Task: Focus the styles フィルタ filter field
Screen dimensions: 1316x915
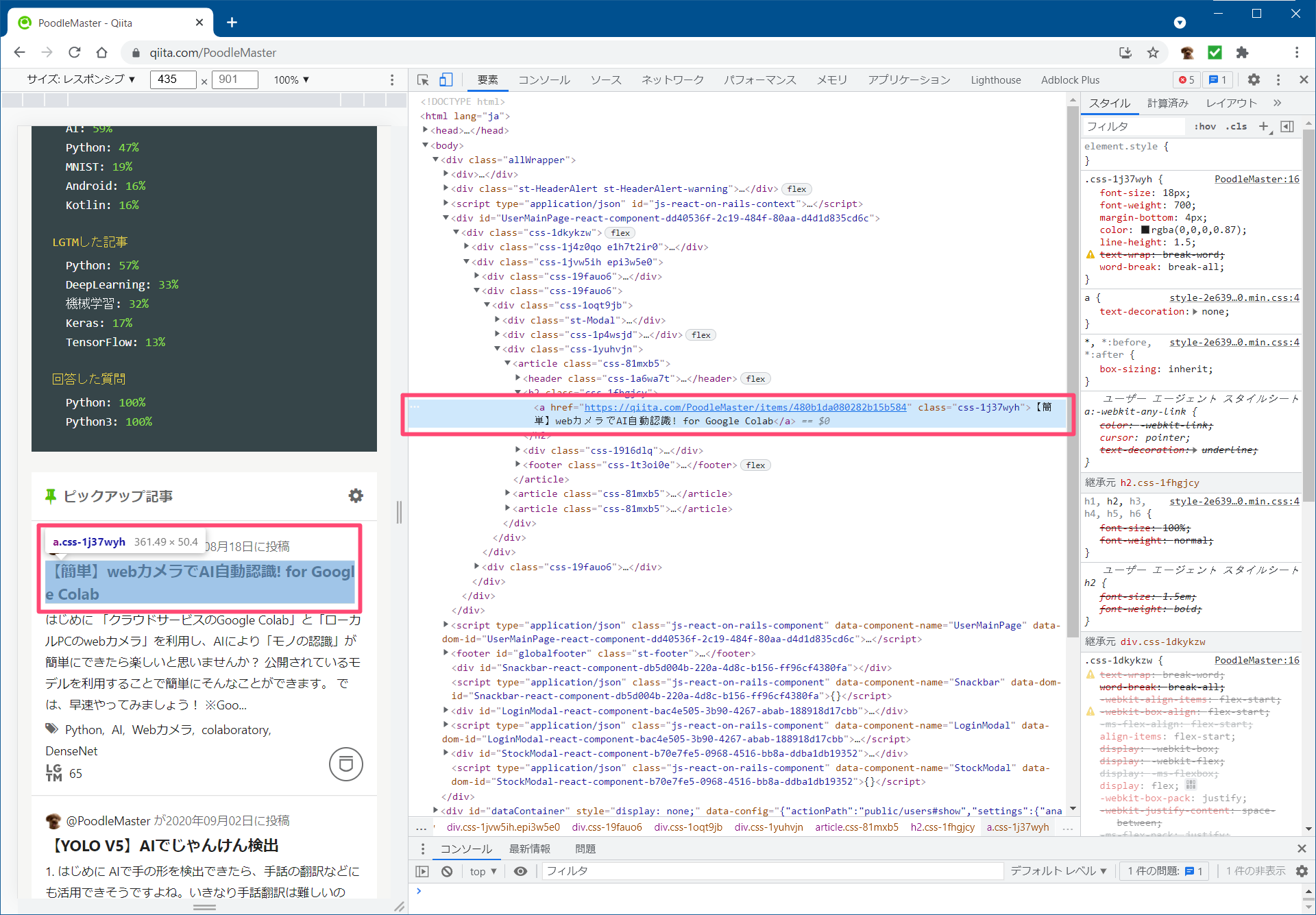Action: click(x=1133, y=126)
